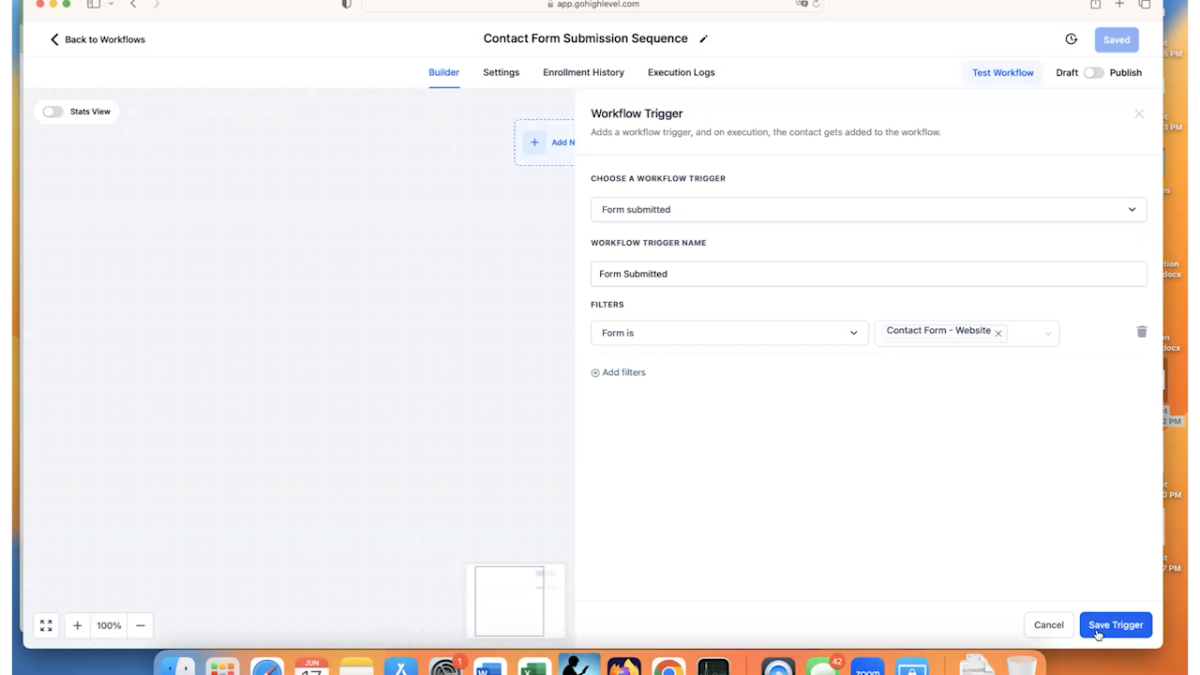Remove the Contact Form - Website tag

click(x=997, y=331)
